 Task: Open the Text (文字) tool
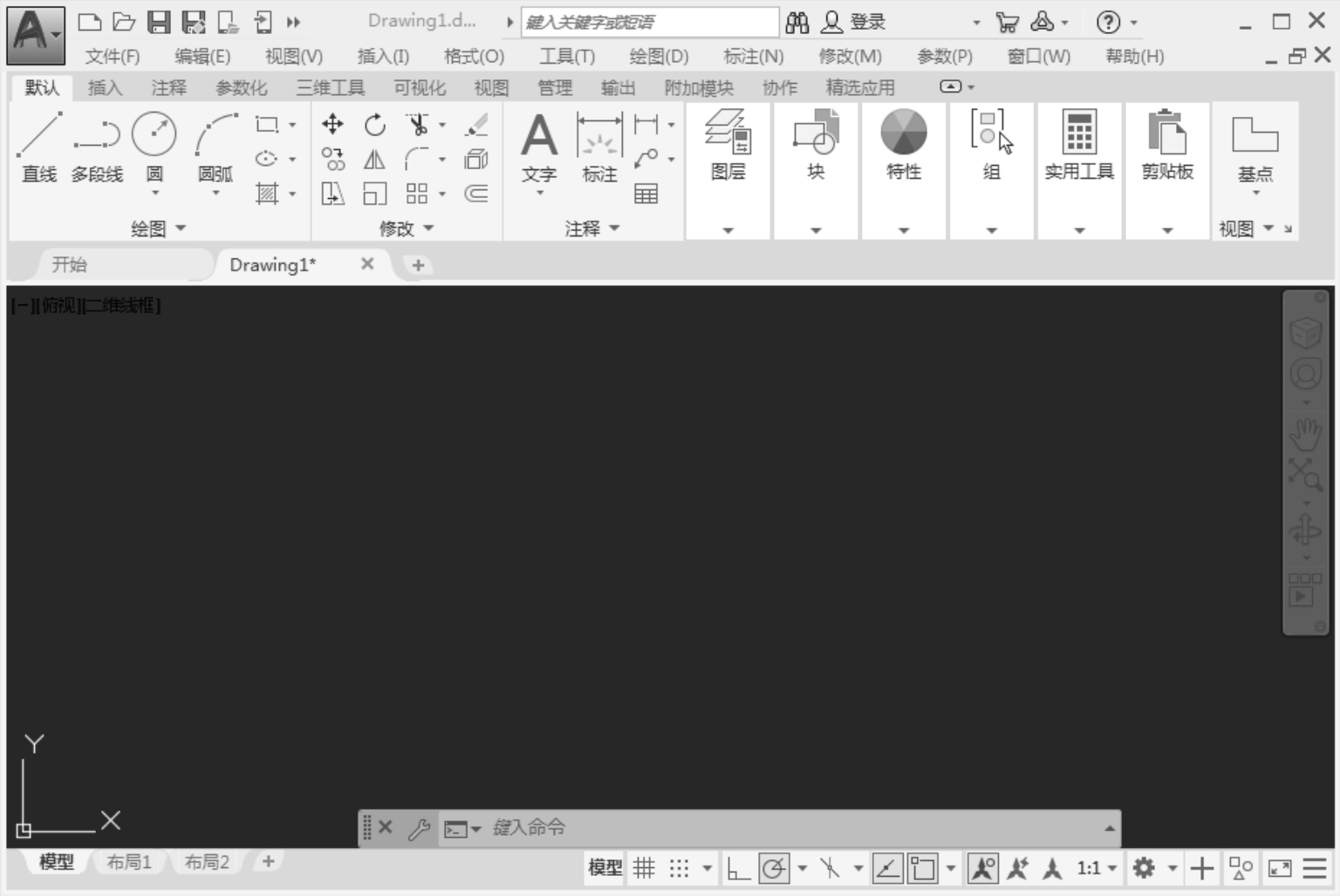[539, 147]
